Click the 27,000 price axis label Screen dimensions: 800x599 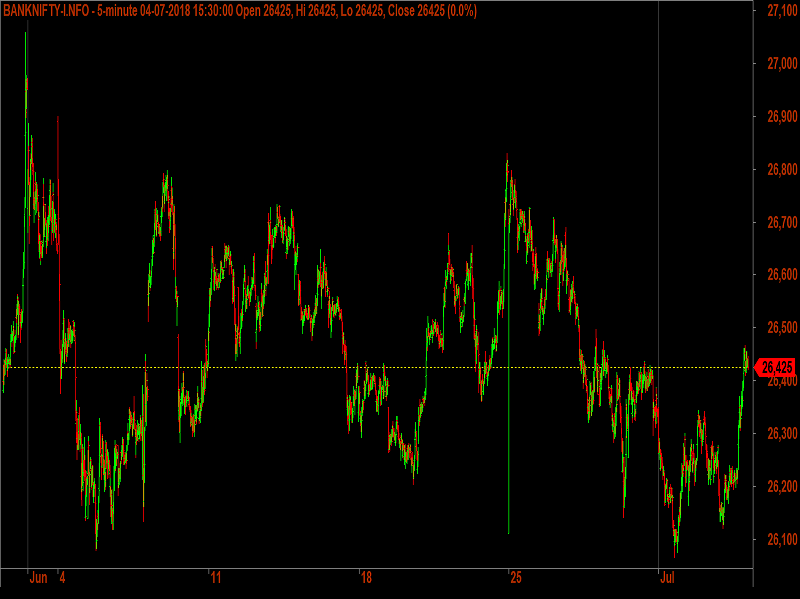782,63
